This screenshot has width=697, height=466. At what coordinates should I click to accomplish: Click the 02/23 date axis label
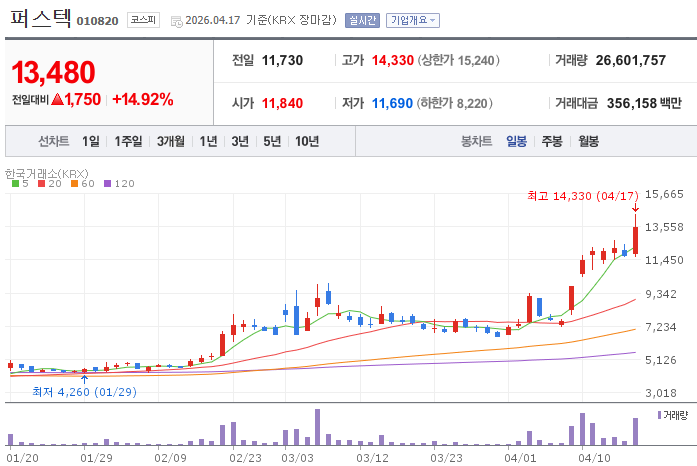click(x=245, y=458)
